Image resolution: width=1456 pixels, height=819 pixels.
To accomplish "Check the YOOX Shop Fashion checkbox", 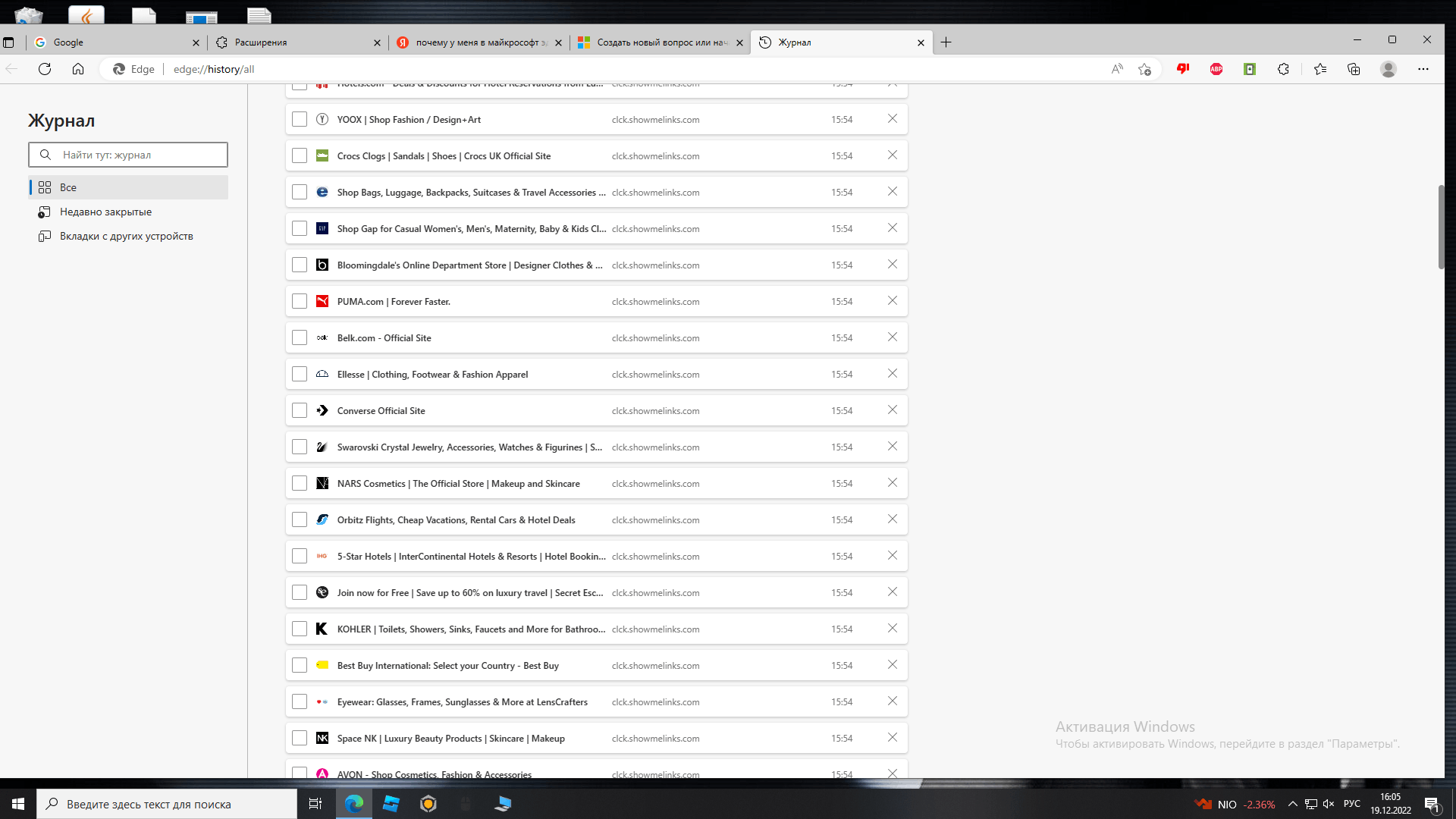I will point(300,119).
